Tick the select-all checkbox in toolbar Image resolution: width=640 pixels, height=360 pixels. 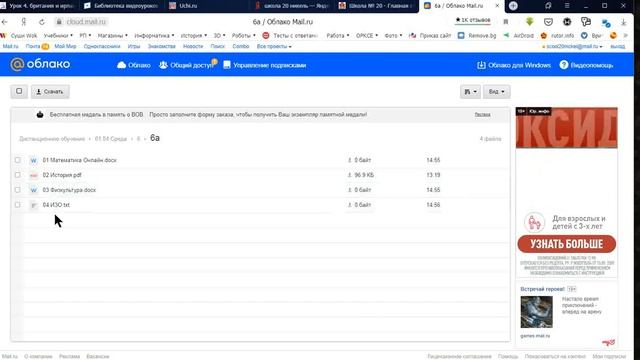19,91
